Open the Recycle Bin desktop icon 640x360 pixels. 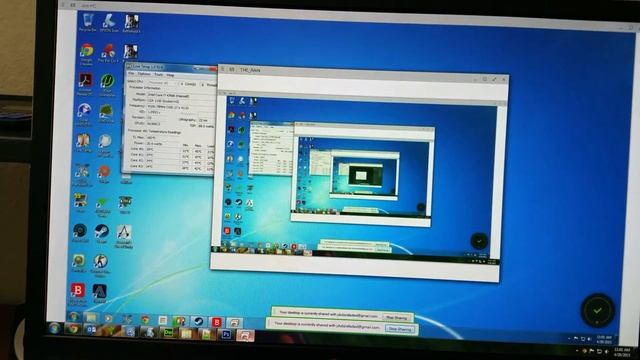87,21
